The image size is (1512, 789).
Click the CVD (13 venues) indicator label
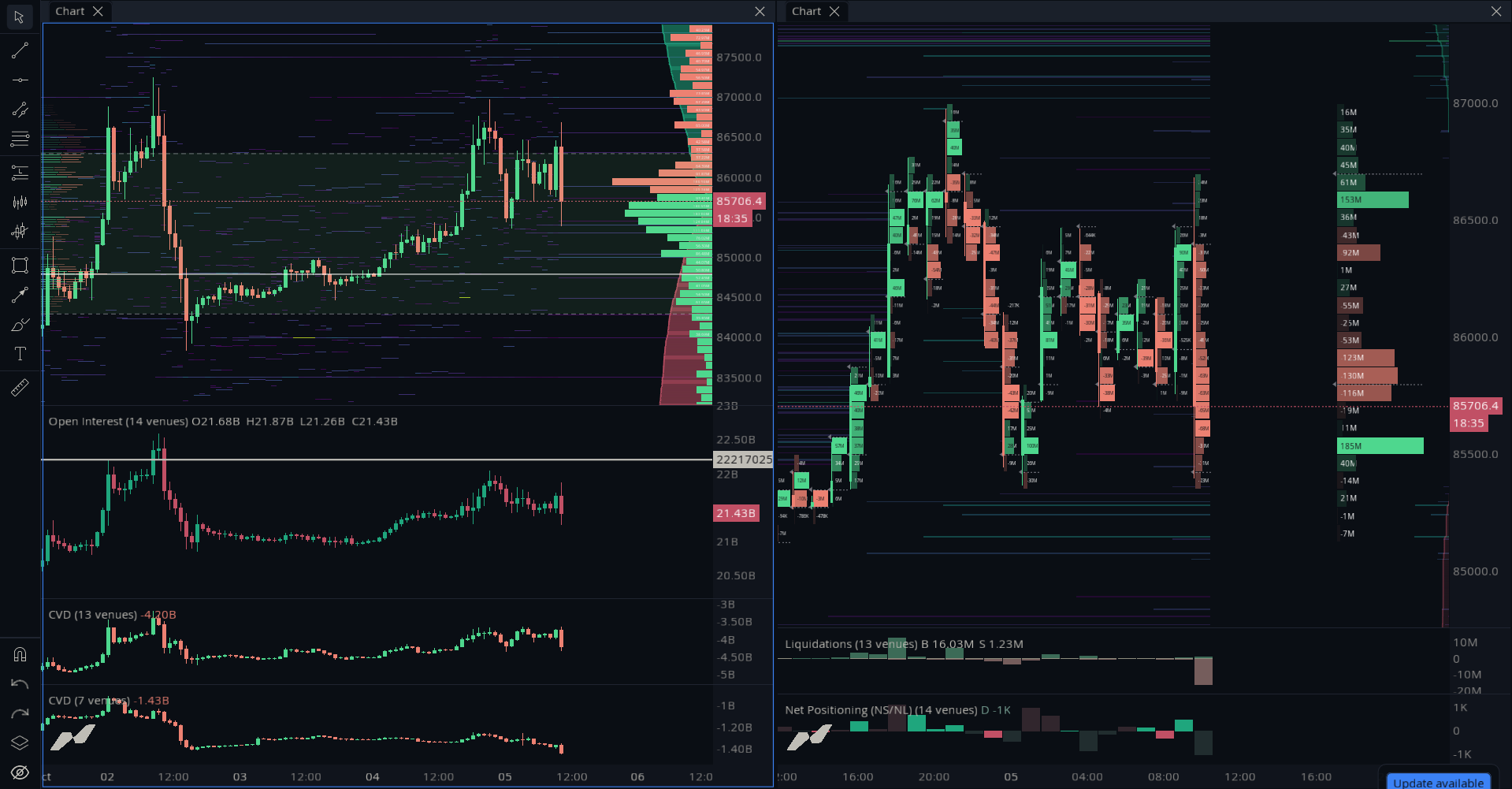click(x=92, y=615)
